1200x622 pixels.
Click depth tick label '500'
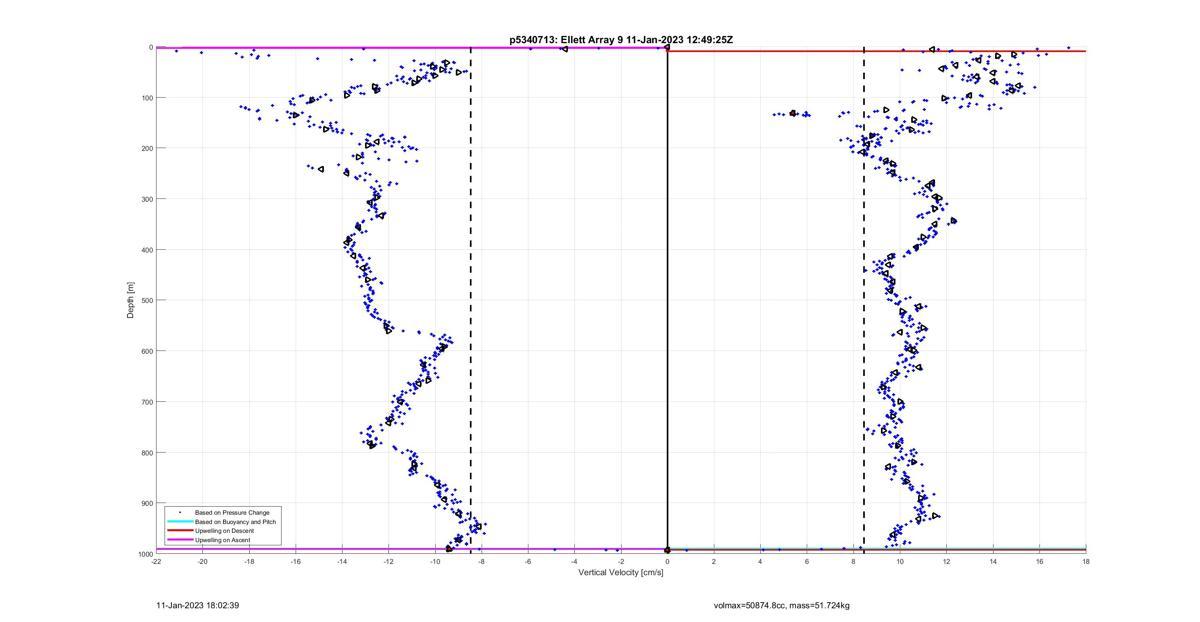tap(146, 300)
